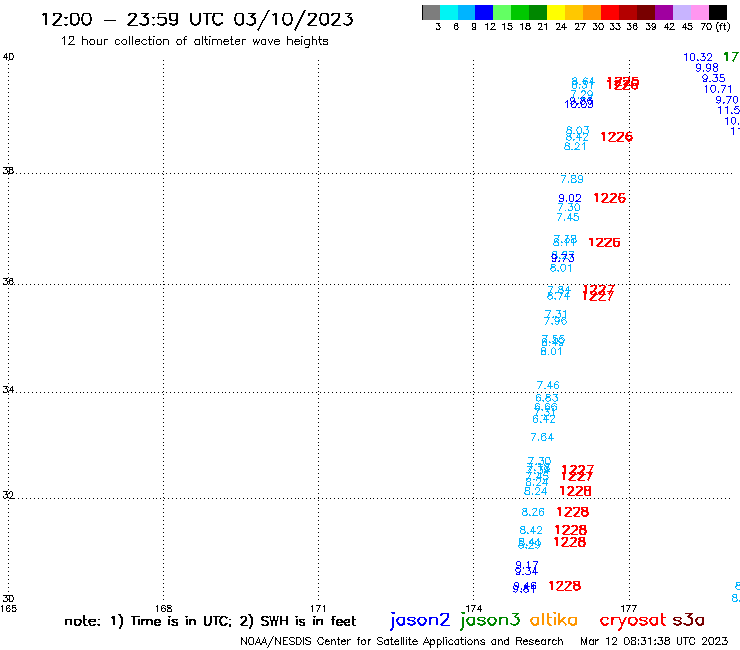Viewport: 740px width, 650px height.
Task: Click the '12' label under the color scale
Action: click(490, 26)
